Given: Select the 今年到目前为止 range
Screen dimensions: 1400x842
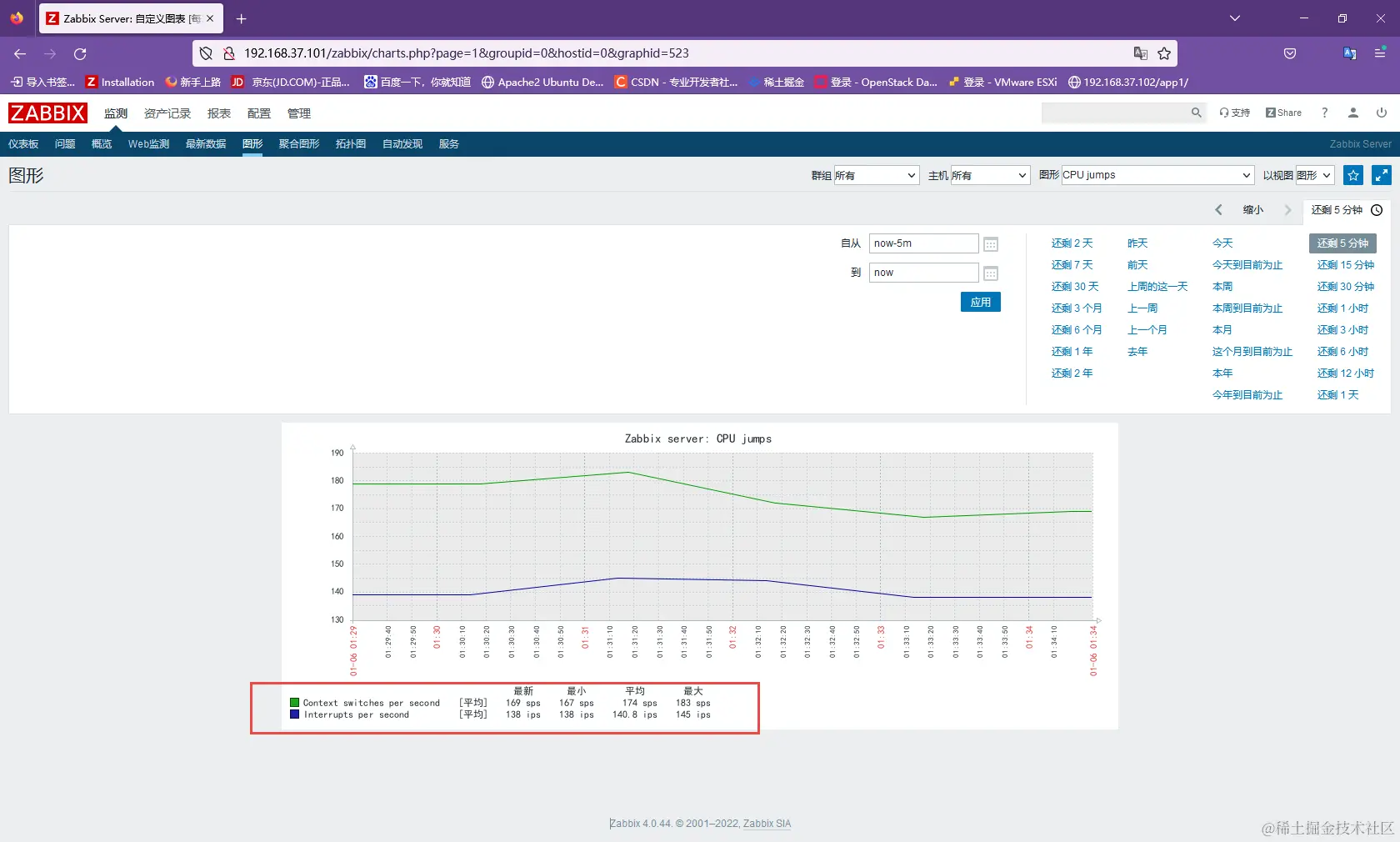Looking at the screenshot, I should tap(1247, 395).
